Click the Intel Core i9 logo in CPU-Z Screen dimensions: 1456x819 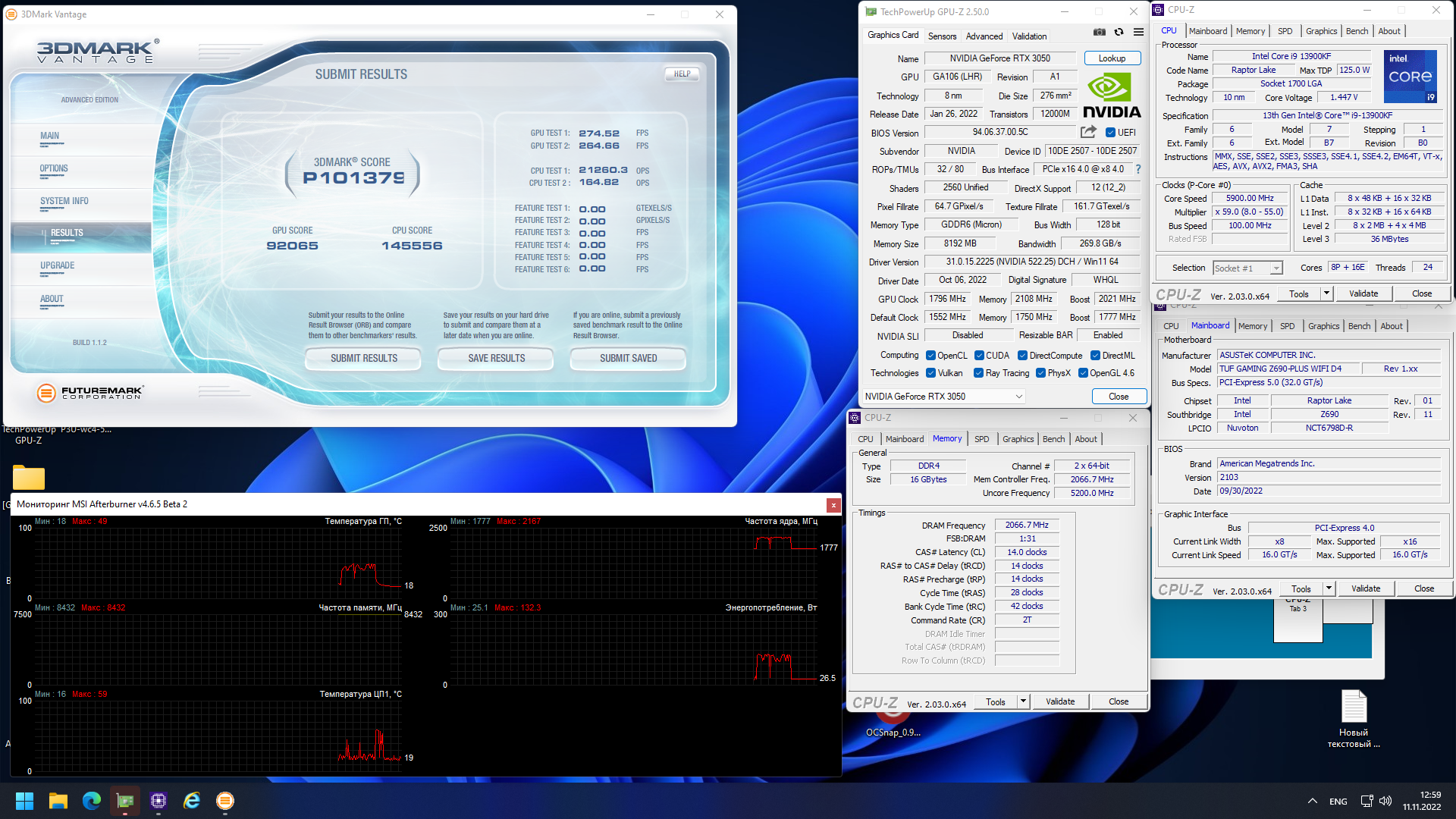click(1410, 76)
